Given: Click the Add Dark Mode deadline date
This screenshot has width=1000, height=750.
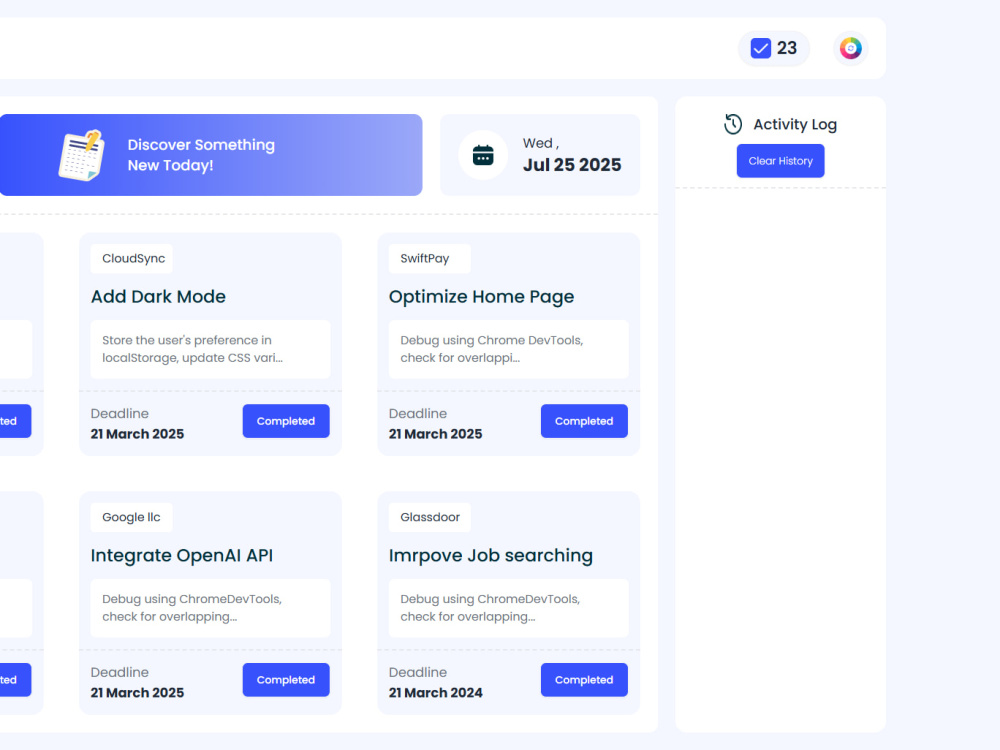Looking at the screenshot, I should 137,434.
